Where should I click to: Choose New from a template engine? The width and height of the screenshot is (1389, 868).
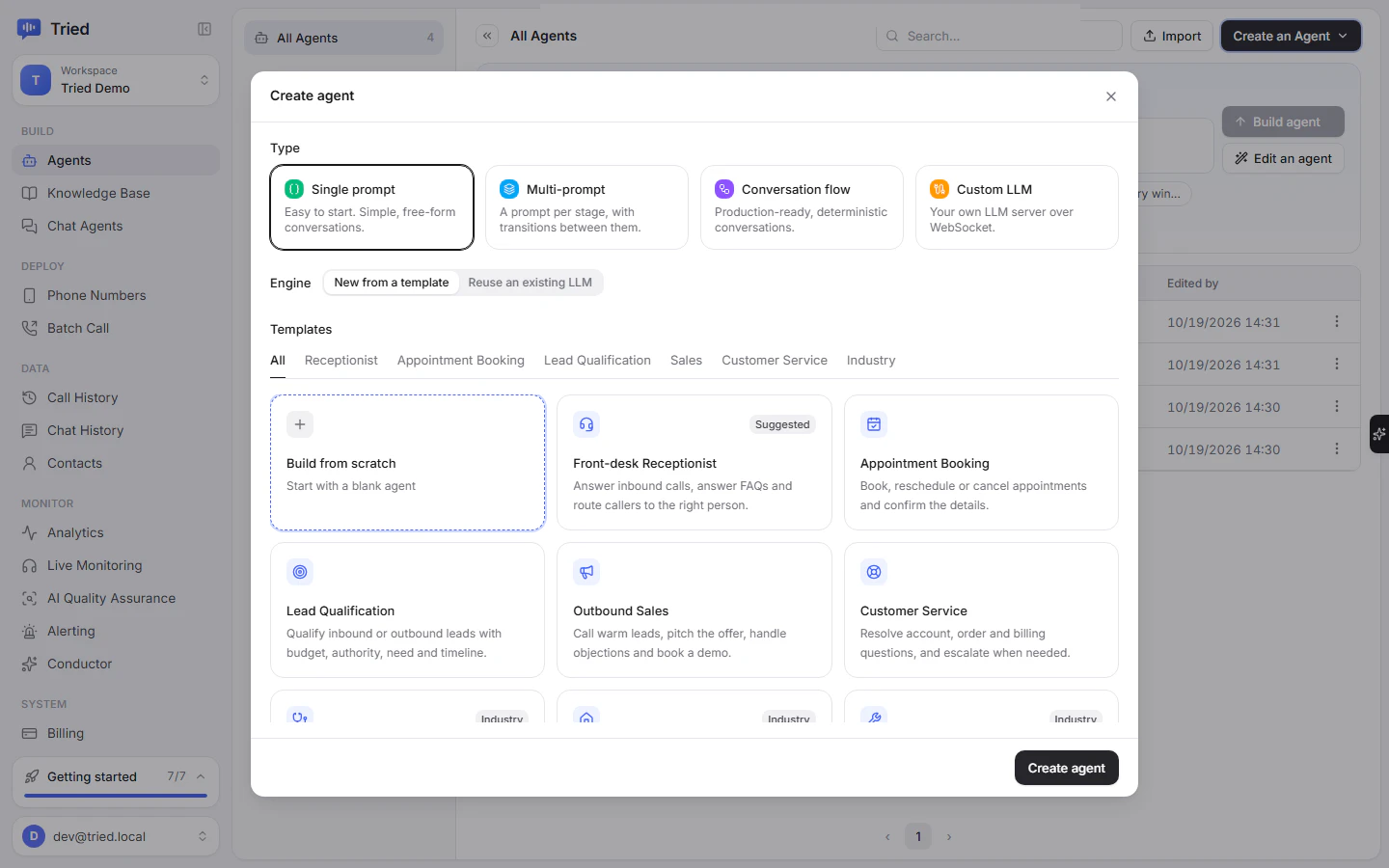pyautogui.click(x=392, y=283)
